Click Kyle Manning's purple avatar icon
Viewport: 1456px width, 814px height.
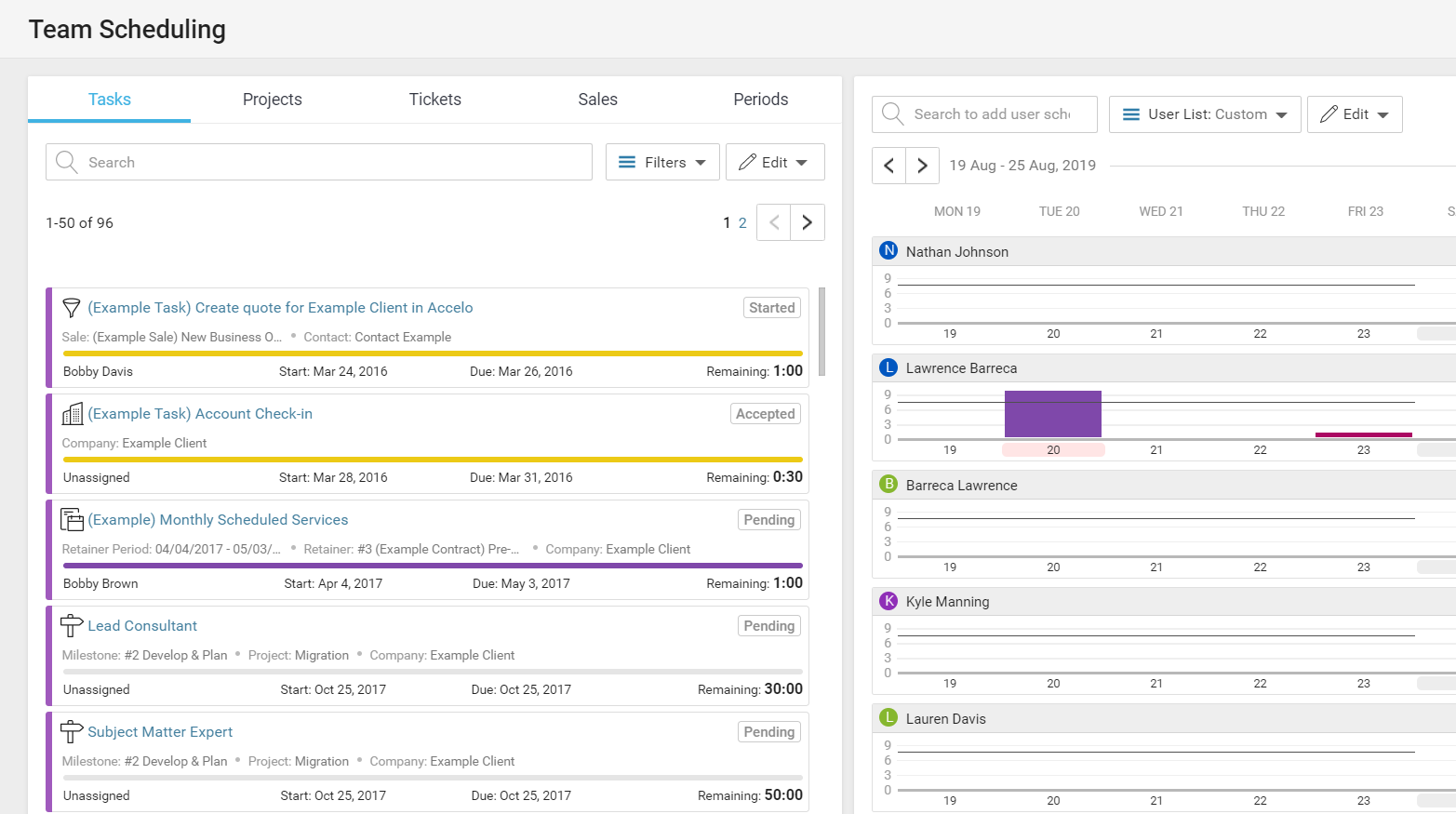(x=888, y=601)
